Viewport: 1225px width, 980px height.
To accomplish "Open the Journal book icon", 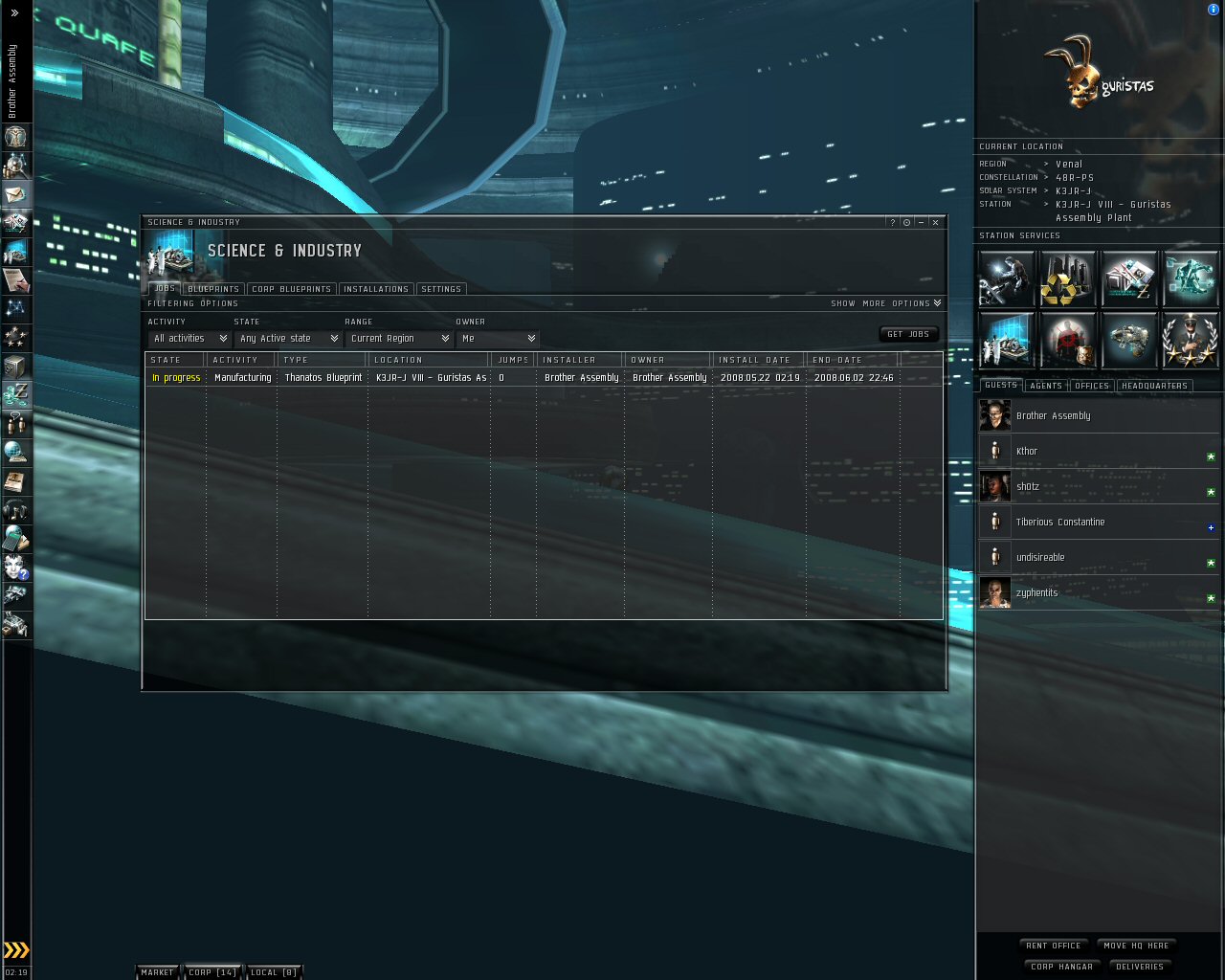I will (16, 481).
